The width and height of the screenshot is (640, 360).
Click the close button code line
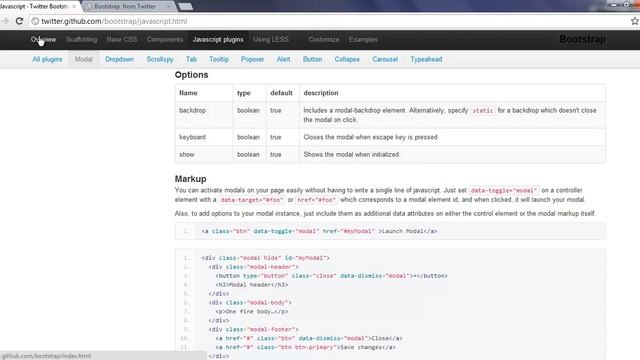coord(331,276)
